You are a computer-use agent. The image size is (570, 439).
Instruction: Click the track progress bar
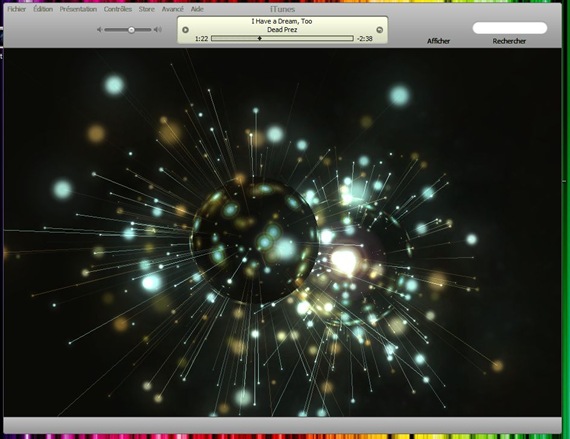(282, 38)
